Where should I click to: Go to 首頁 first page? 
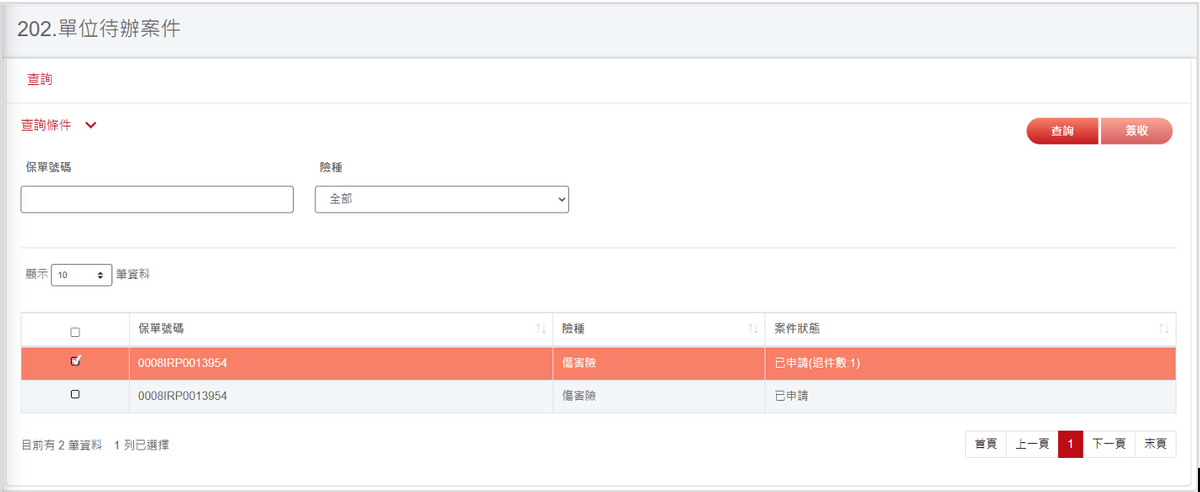point(986,444)
